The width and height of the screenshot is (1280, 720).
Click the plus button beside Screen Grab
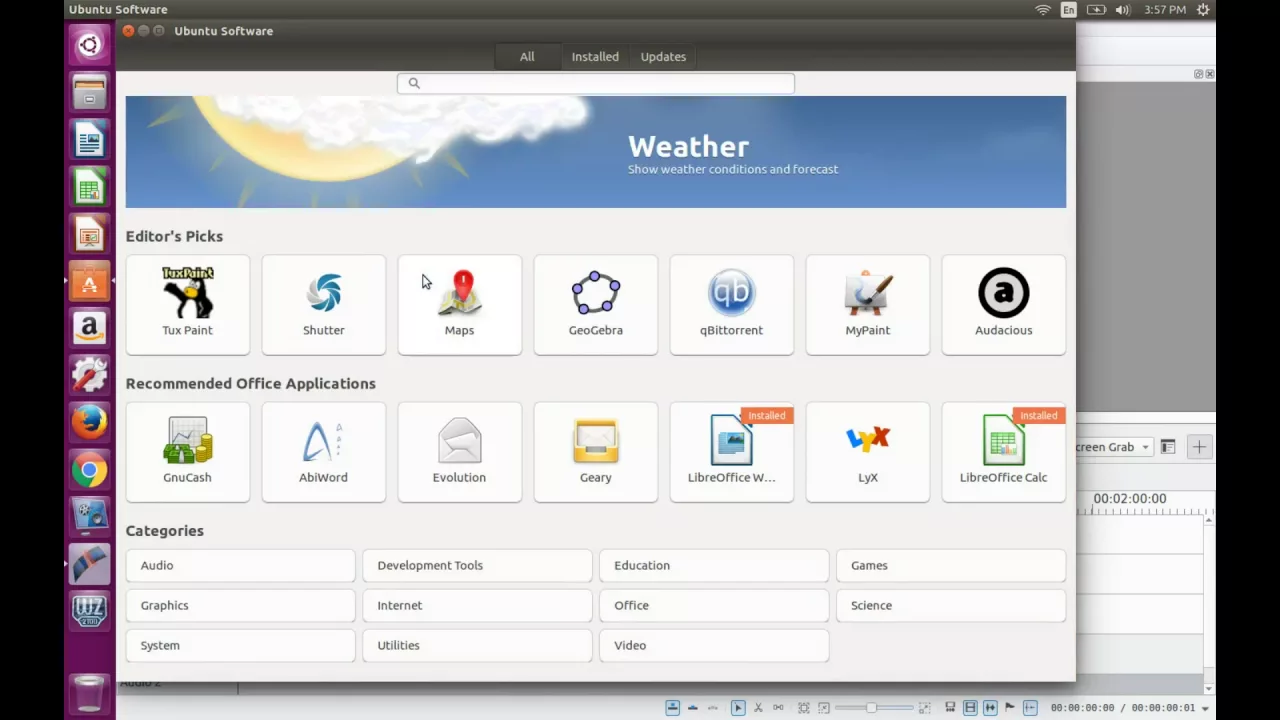pos(1199,447)
